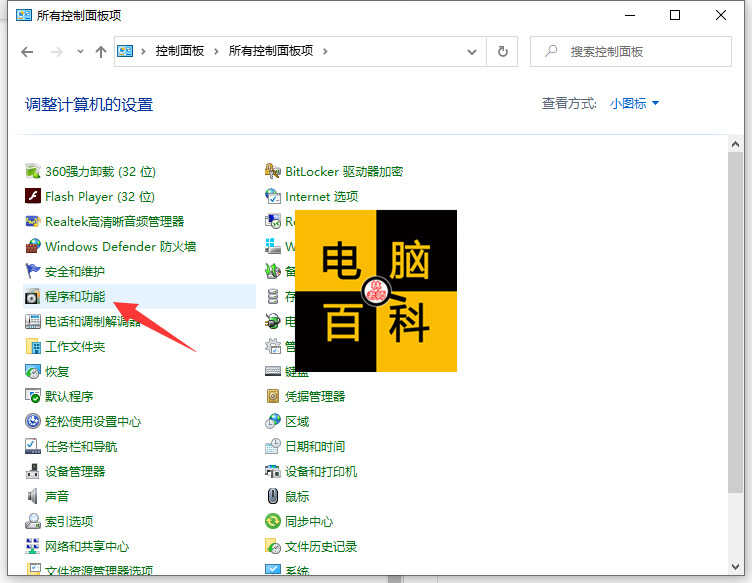Click the 索引选项 icon

tap(33, 521)
